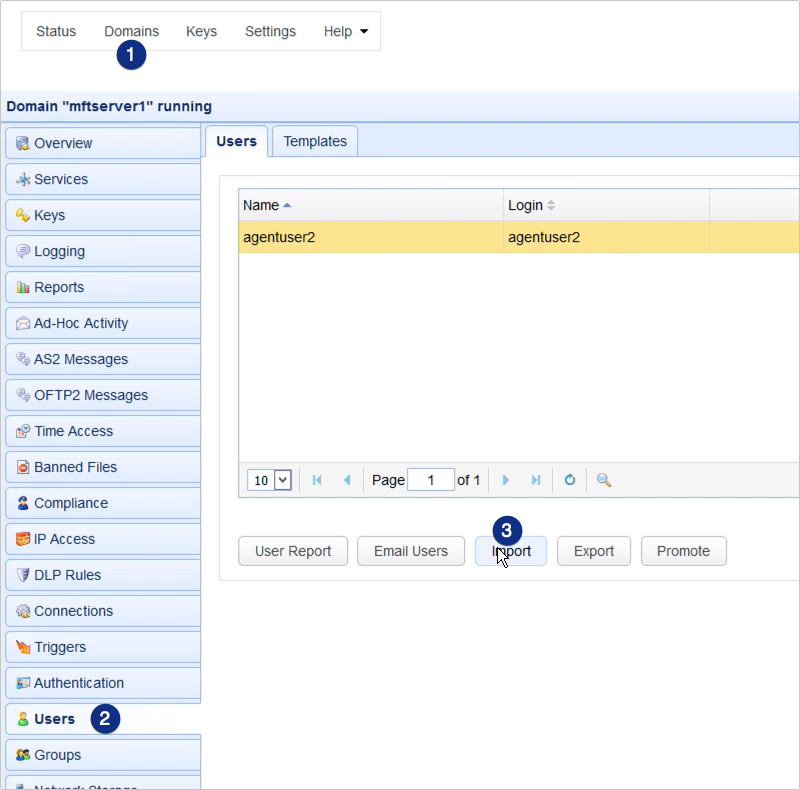Screen dimensions: 800x790
Task: Switch to the Templates tab
Action: [314, 141]
